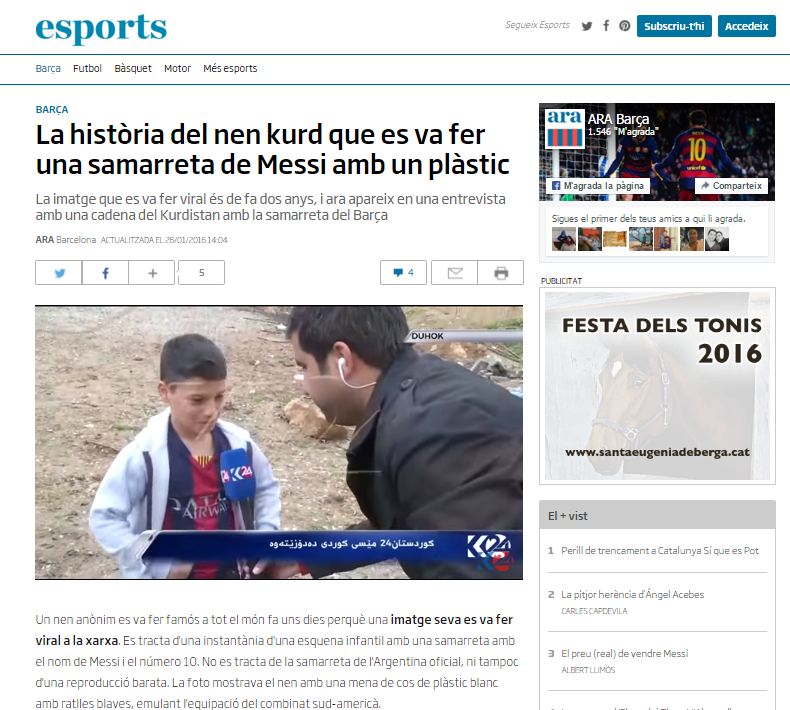
Task: Click the 'El + vist' panel header
Action: (x=657, y=515)
